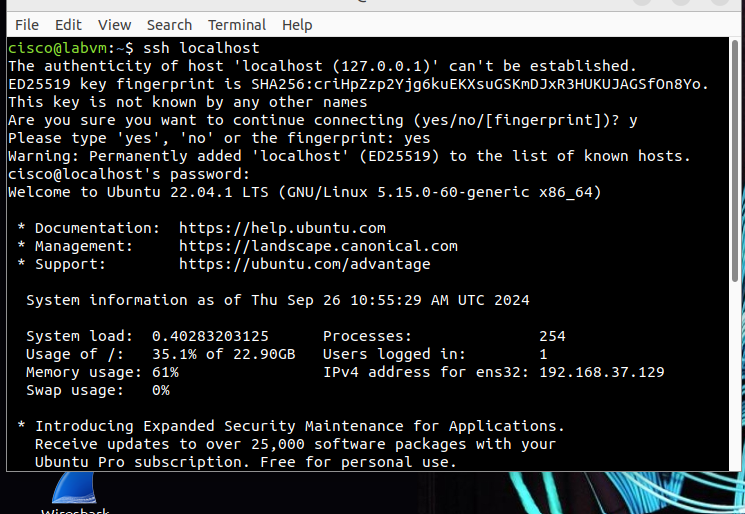
Task: Click the Wireshark desktop icon
Action: tap(75, 494)
